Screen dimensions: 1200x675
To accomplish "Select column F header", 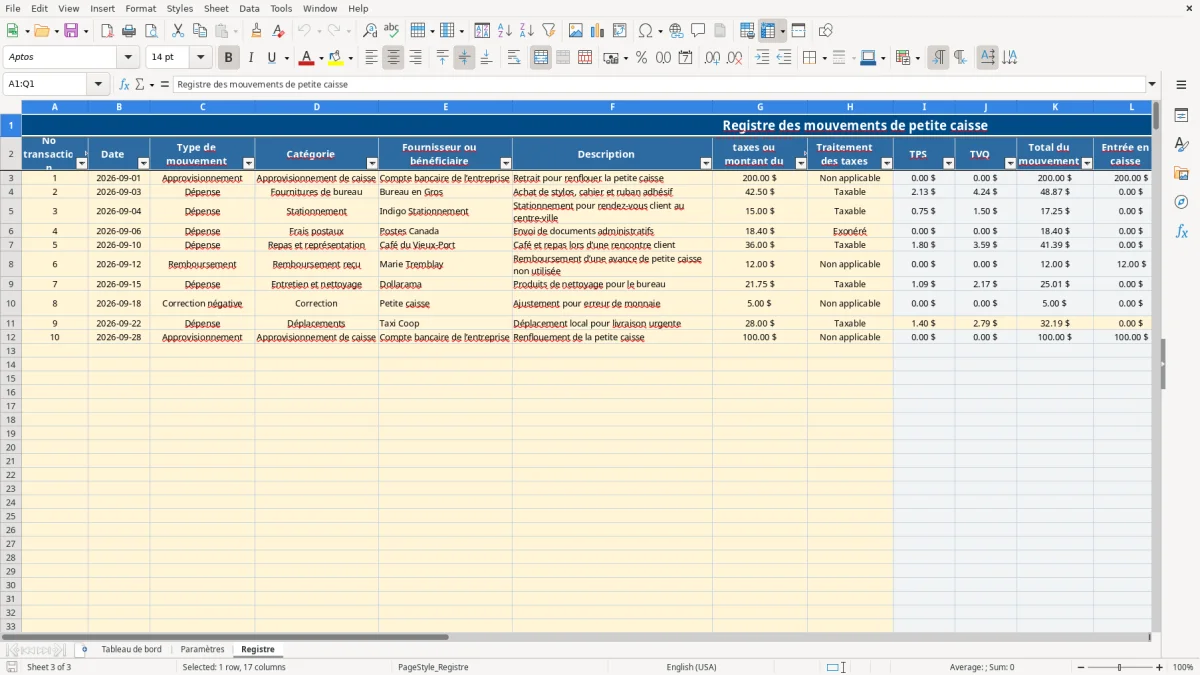I will pos(612,107).
